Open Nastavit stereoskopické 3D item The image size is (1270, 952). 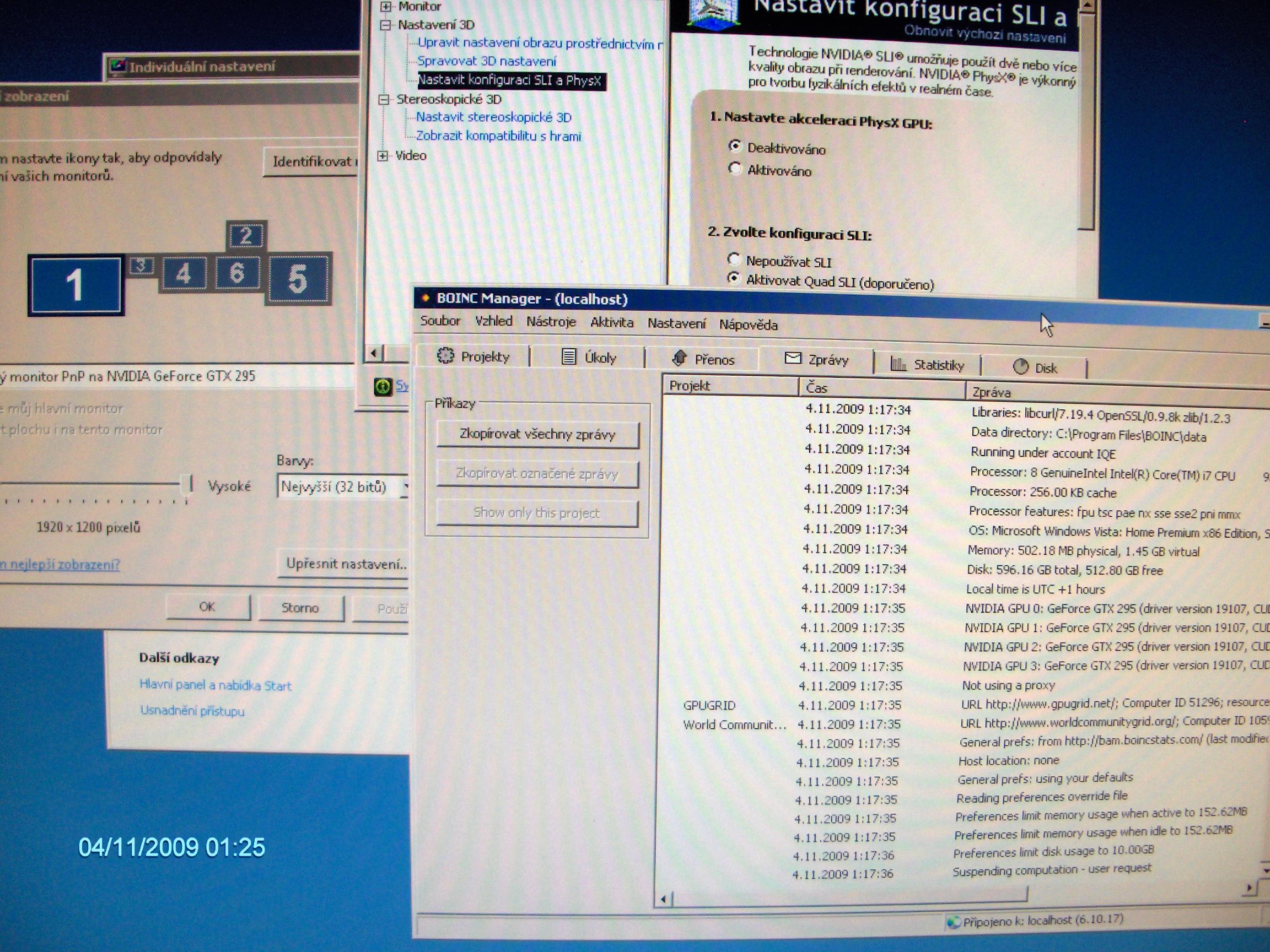click(493, 117)
